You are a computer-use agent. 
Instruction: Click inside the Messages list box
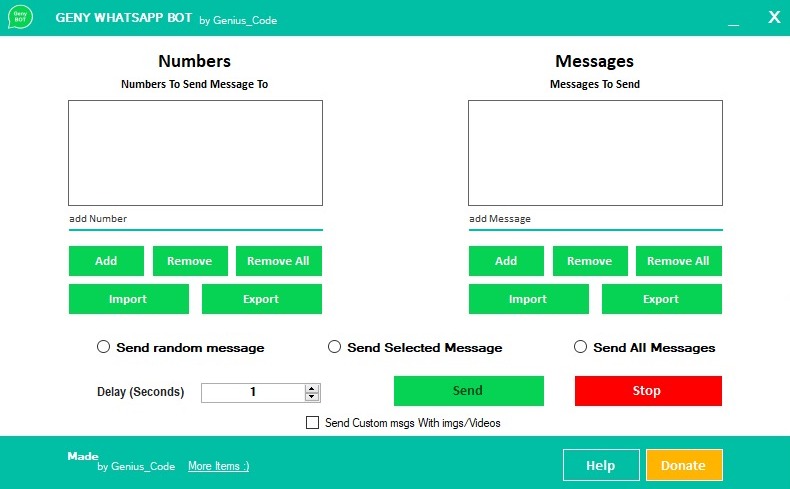[x=596, y=153]
